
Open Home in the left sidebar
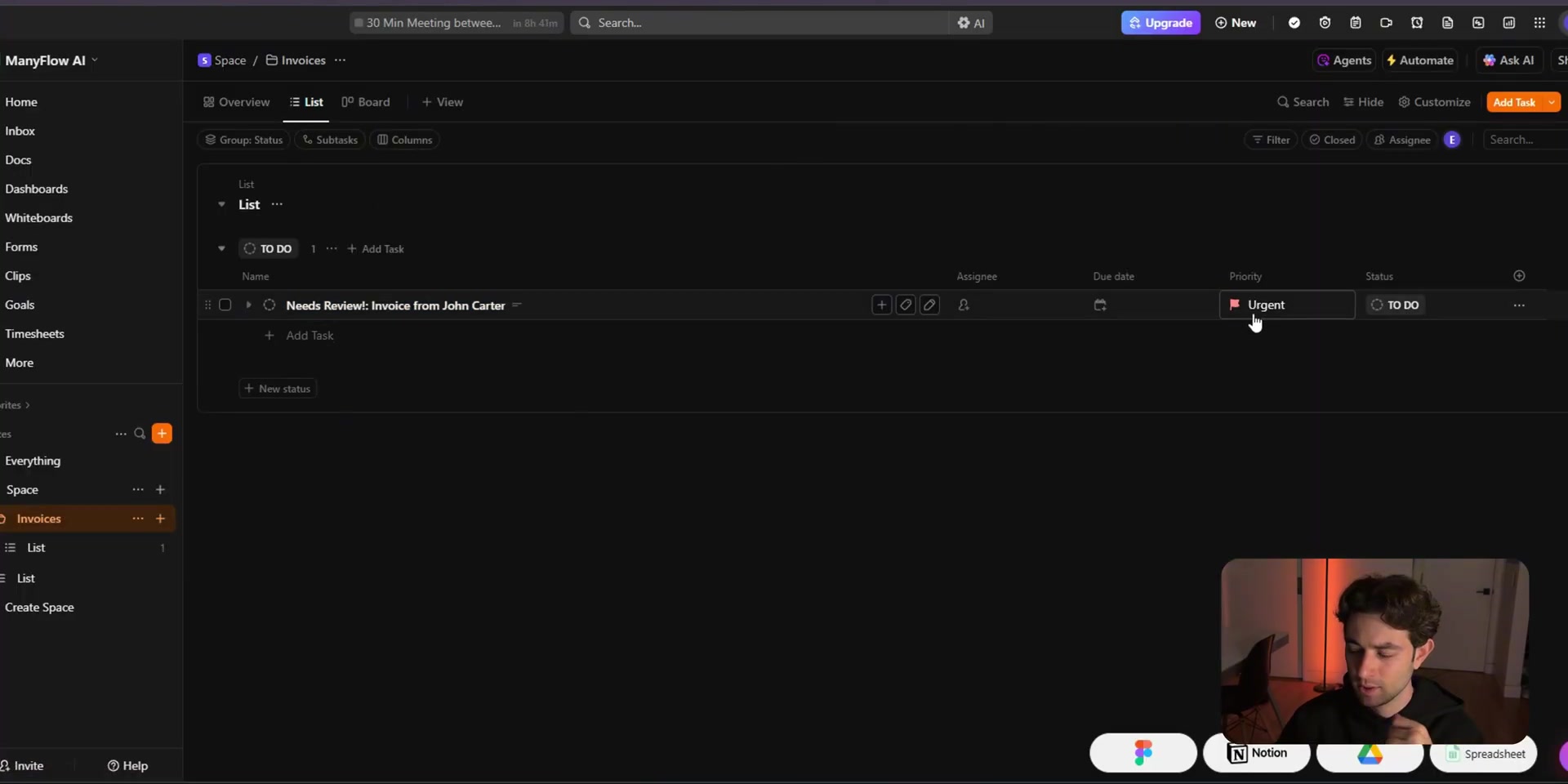21,102
